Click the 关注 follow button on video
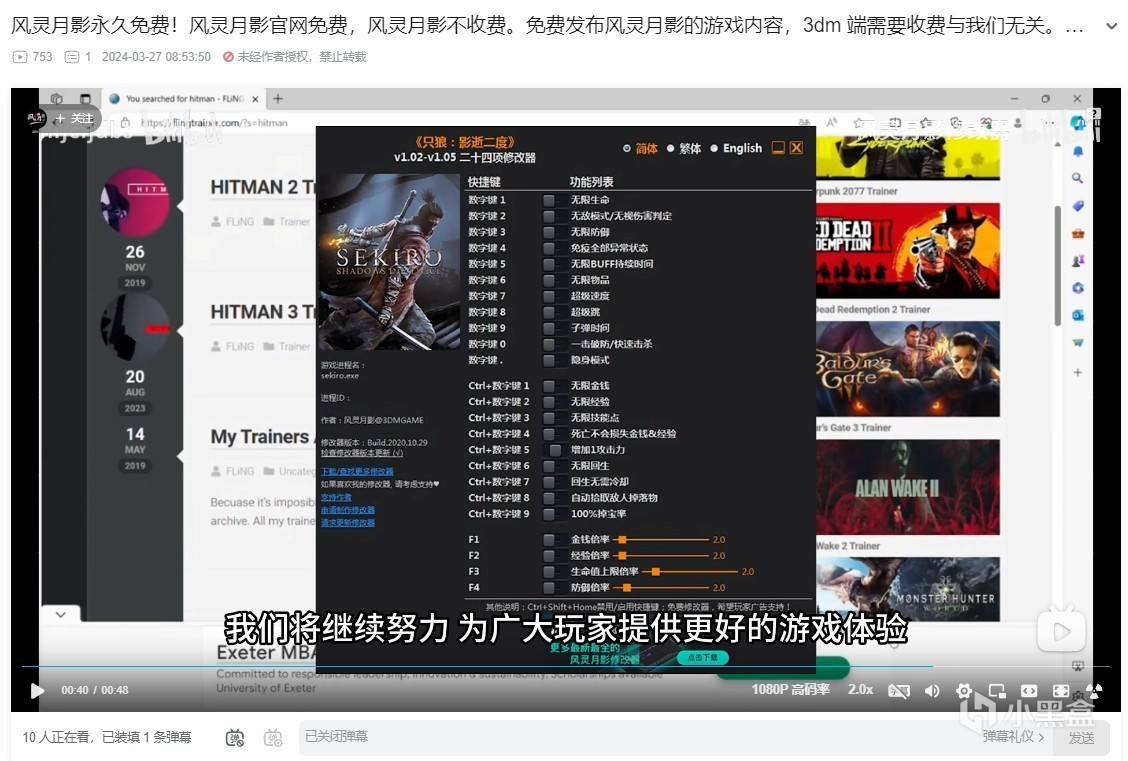 (75, 119)
